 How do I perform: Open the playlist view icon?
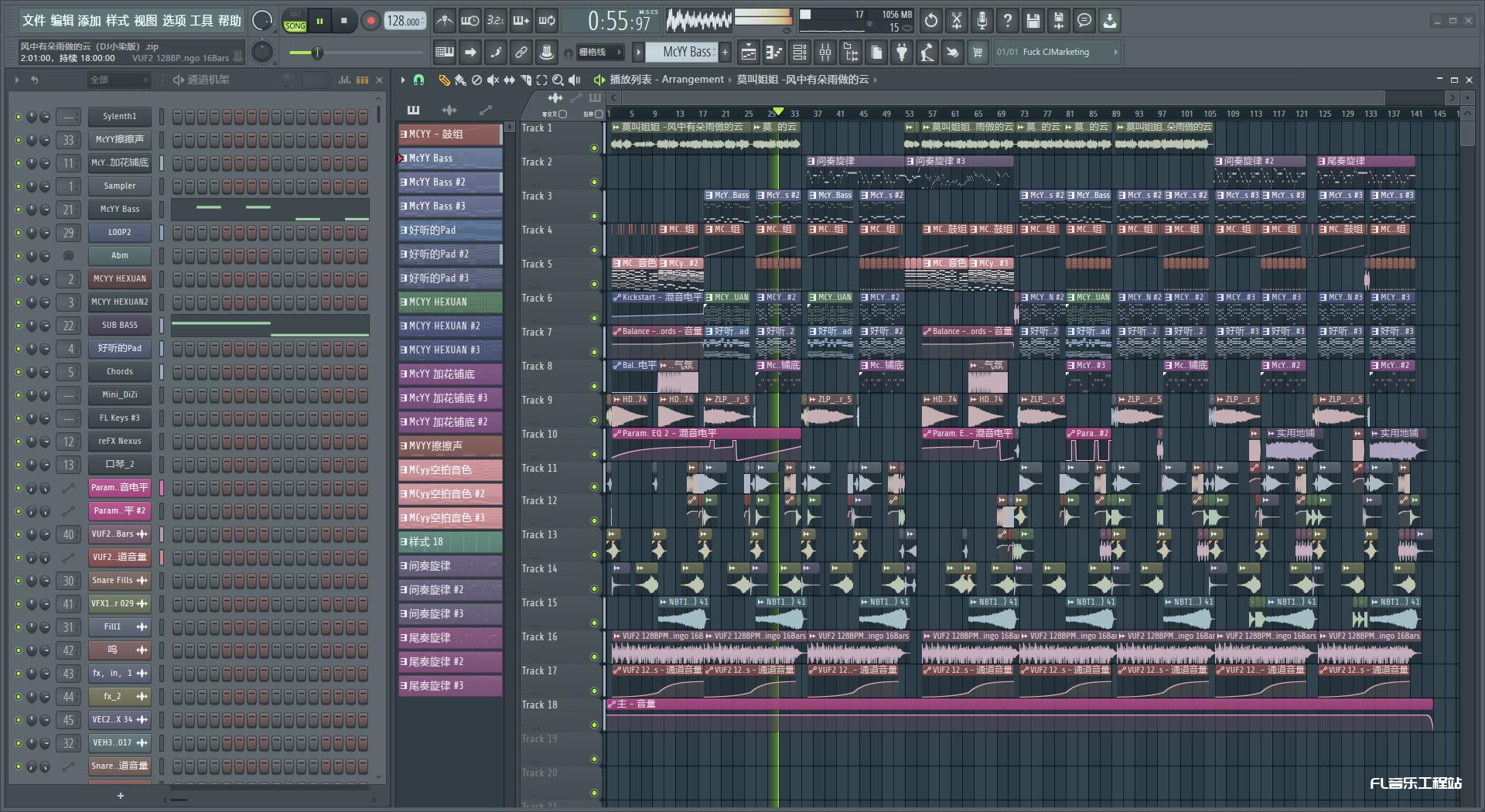[x=749, y=53]
